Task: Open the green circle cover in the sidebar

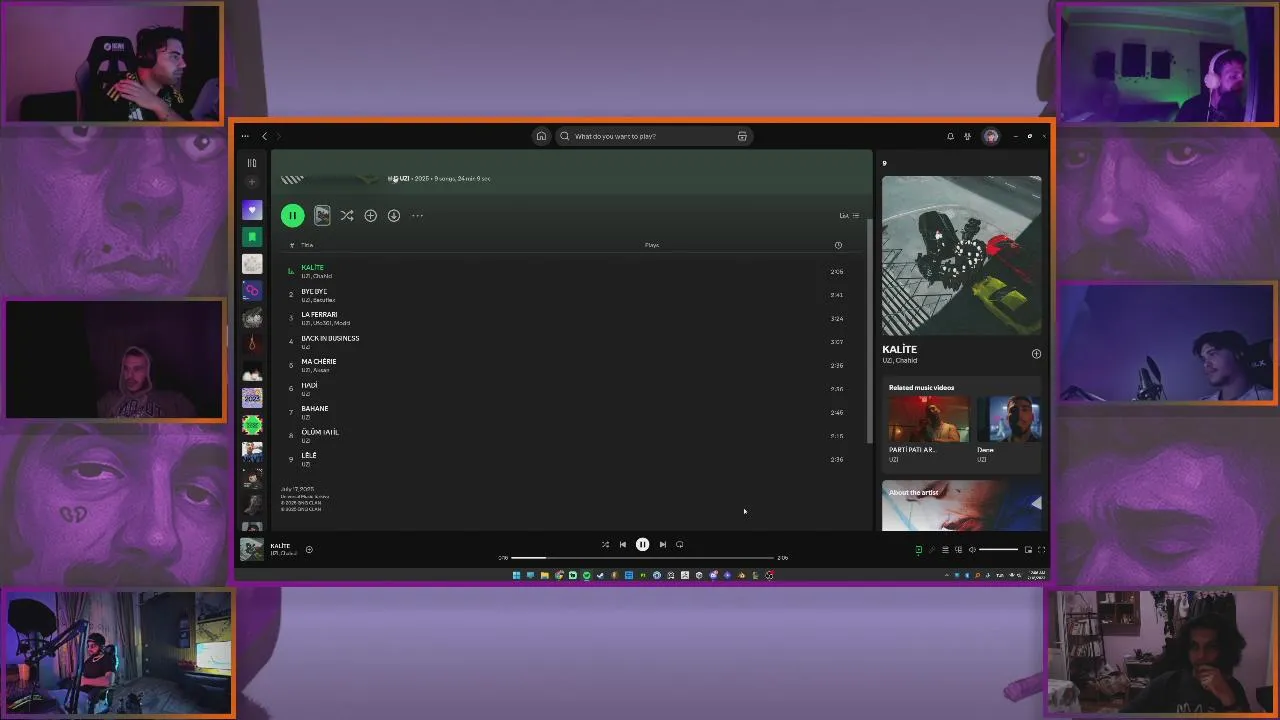Action: (252, 425)
